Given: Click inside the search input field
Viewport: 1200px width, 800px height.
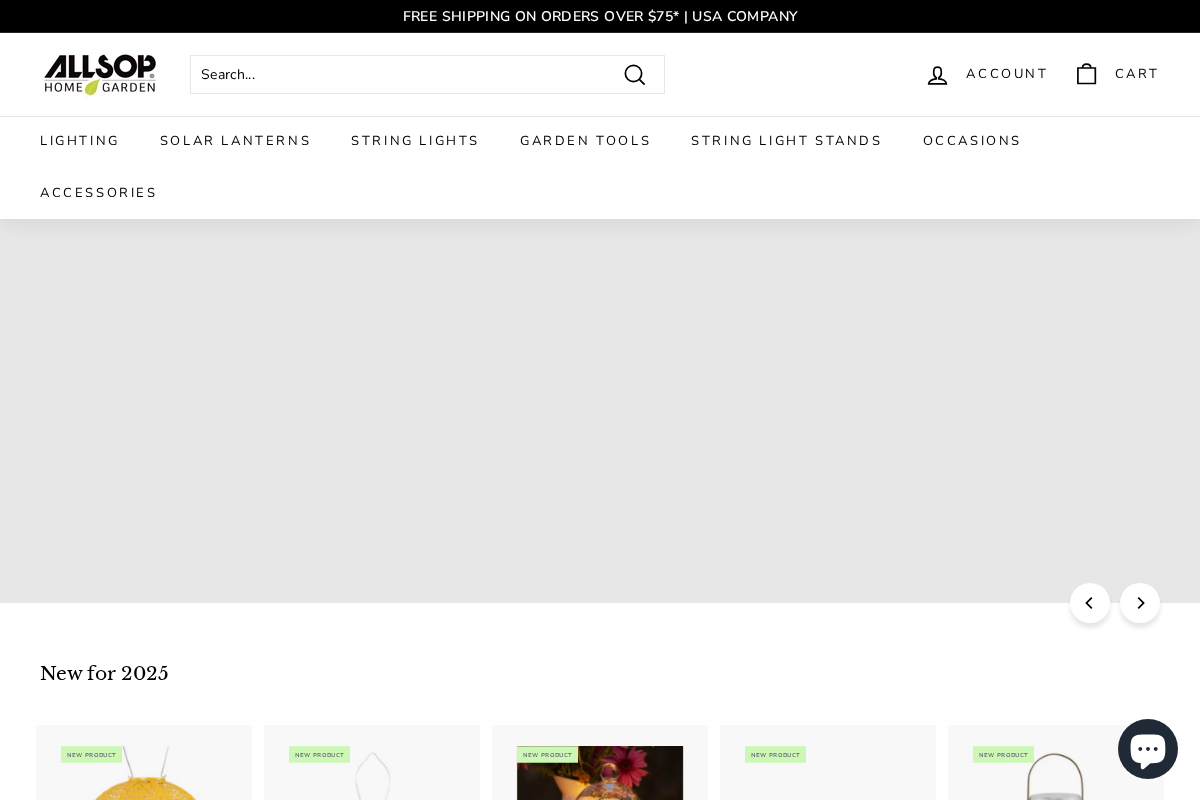Looking at the screenshot, I should 400,74.
